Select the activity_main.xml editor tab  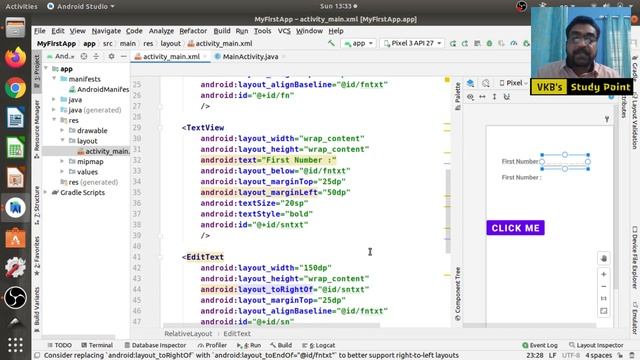171,57
